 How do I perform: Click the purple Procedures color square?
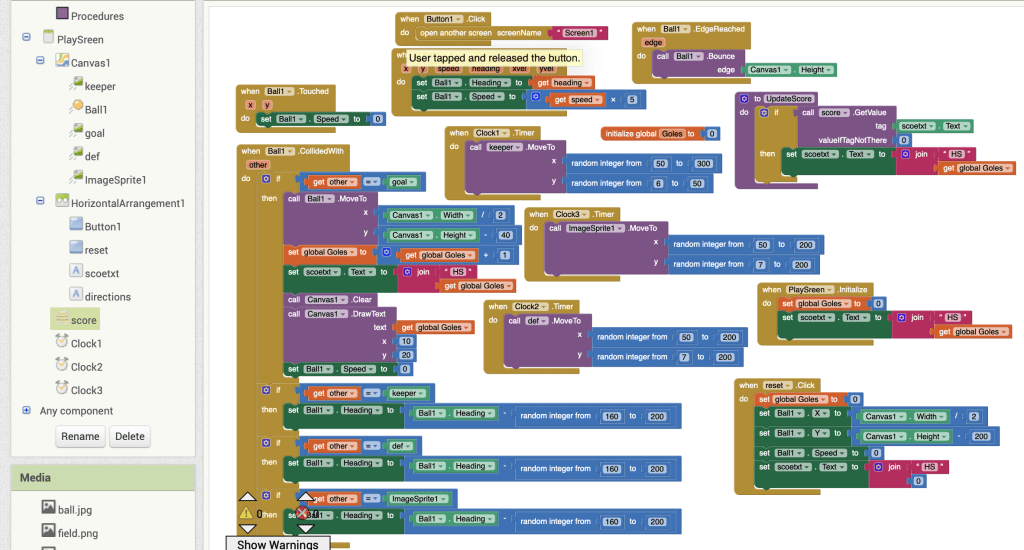(x=62, y=15)
